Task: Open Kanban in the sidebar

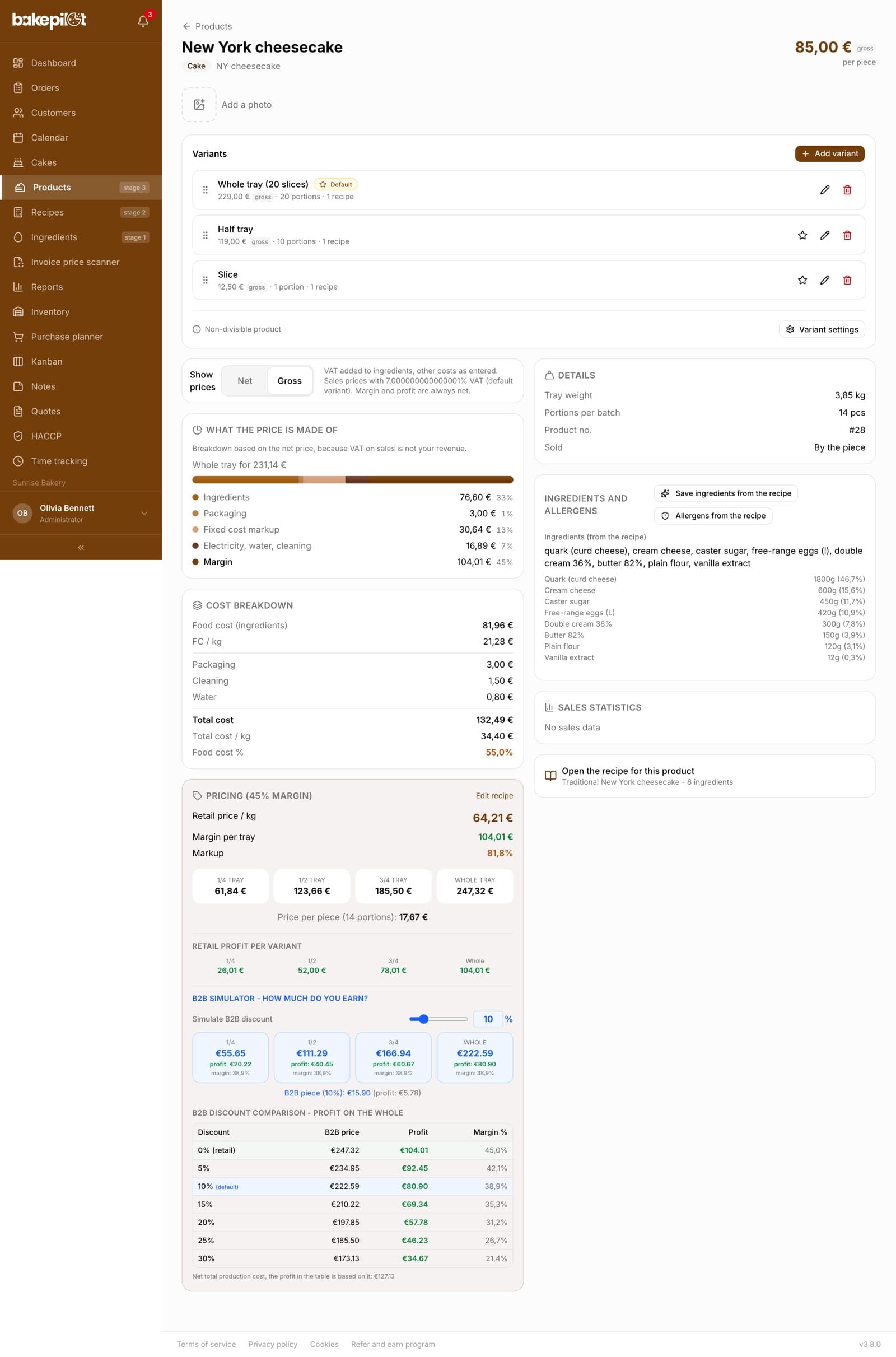Action: click(81, 362)
